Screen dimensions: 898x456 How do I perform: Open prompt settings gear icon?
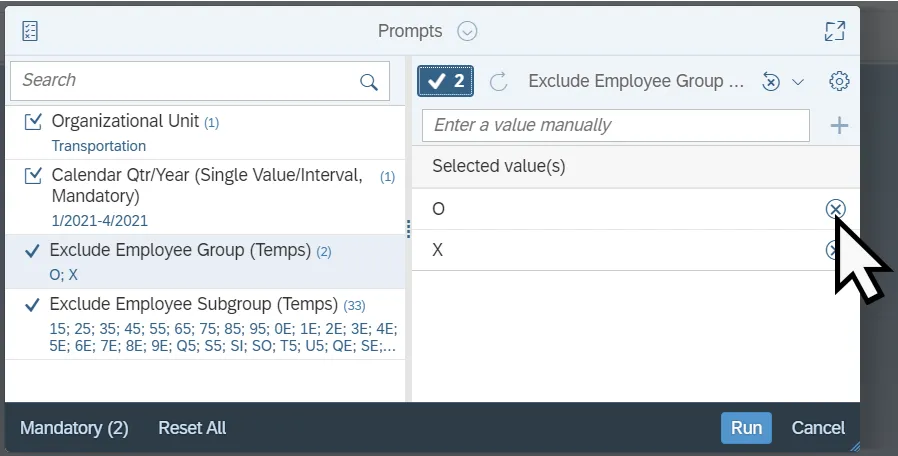point(839,82)
